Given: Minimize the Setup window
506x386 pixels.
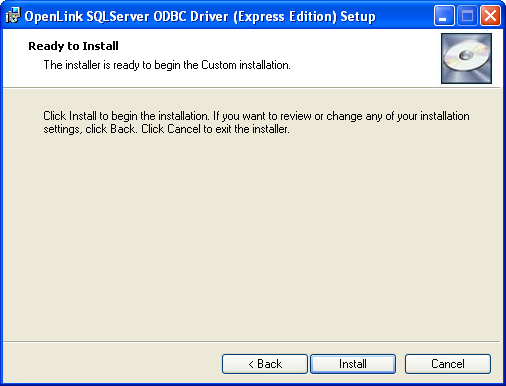Looking at the screenshot, I should [444, 16].
